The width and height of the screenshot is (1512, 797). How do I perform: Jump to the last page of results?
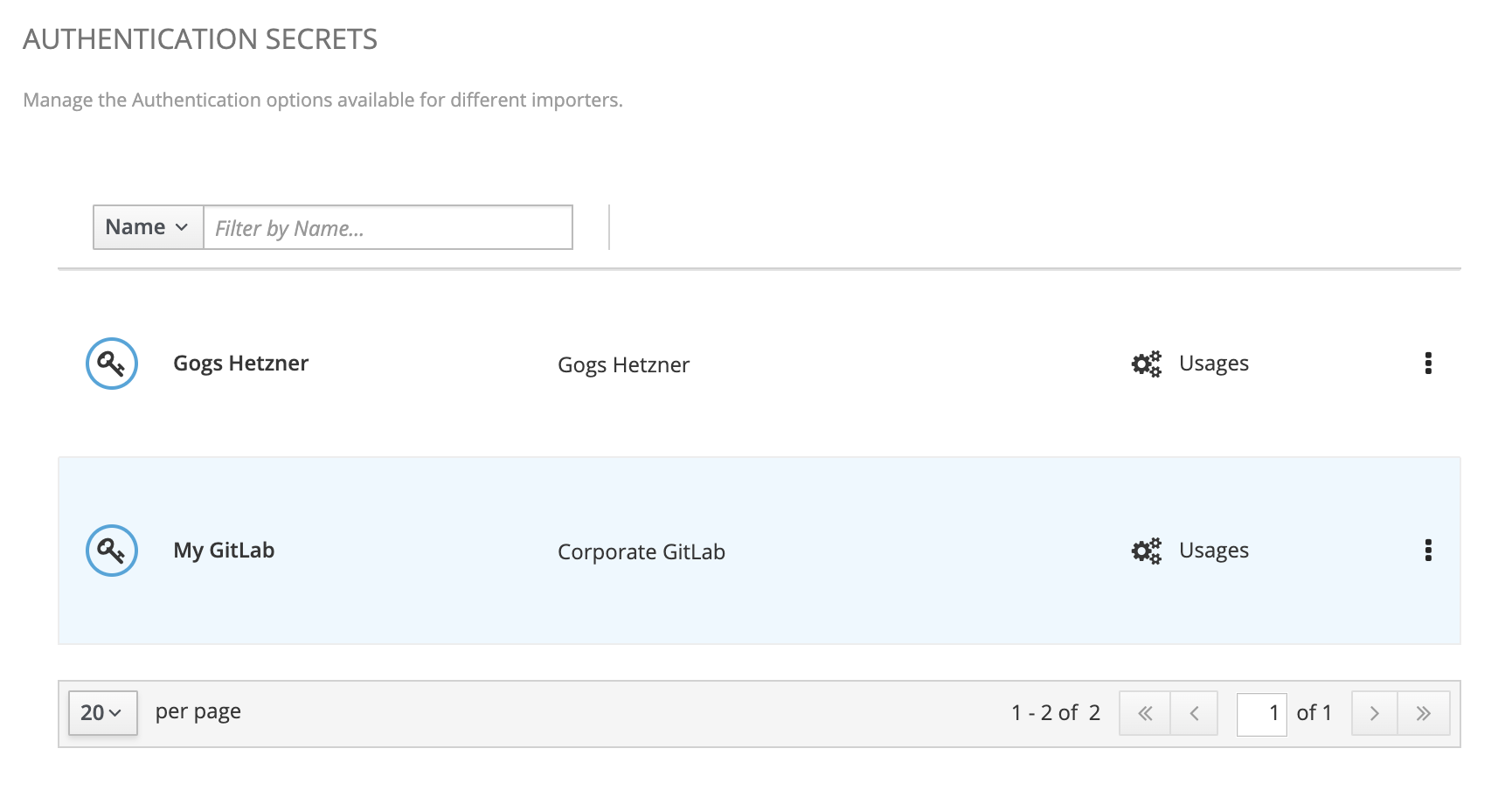point(1424,713)
